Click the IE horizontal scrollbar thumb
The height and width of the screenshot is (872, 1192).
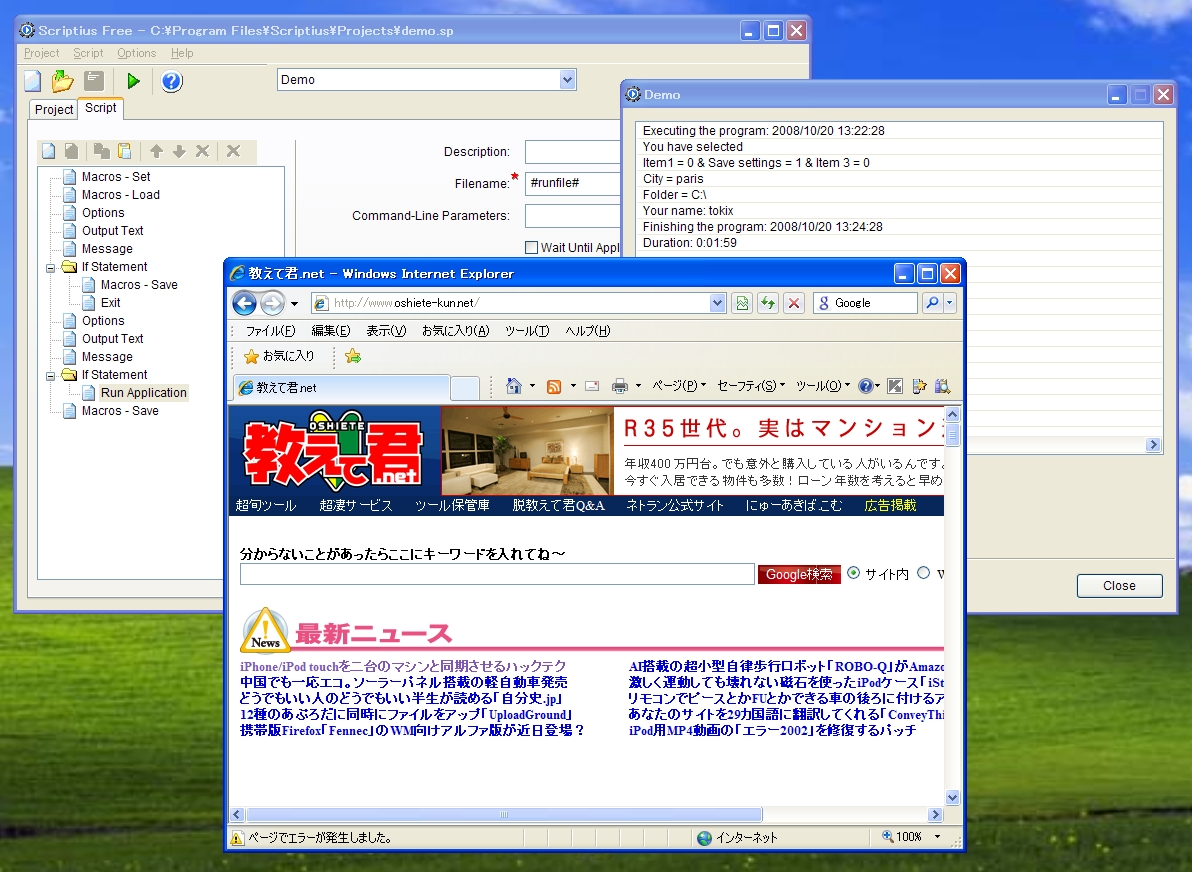[502, 814]
